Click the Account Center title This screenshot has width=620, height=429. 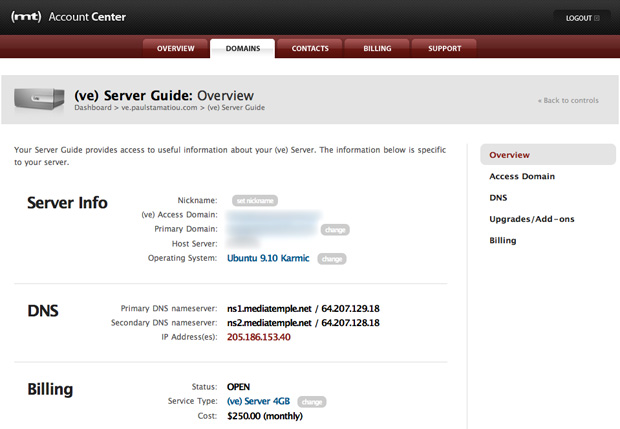pyautogui.click(x=87, y=17)
